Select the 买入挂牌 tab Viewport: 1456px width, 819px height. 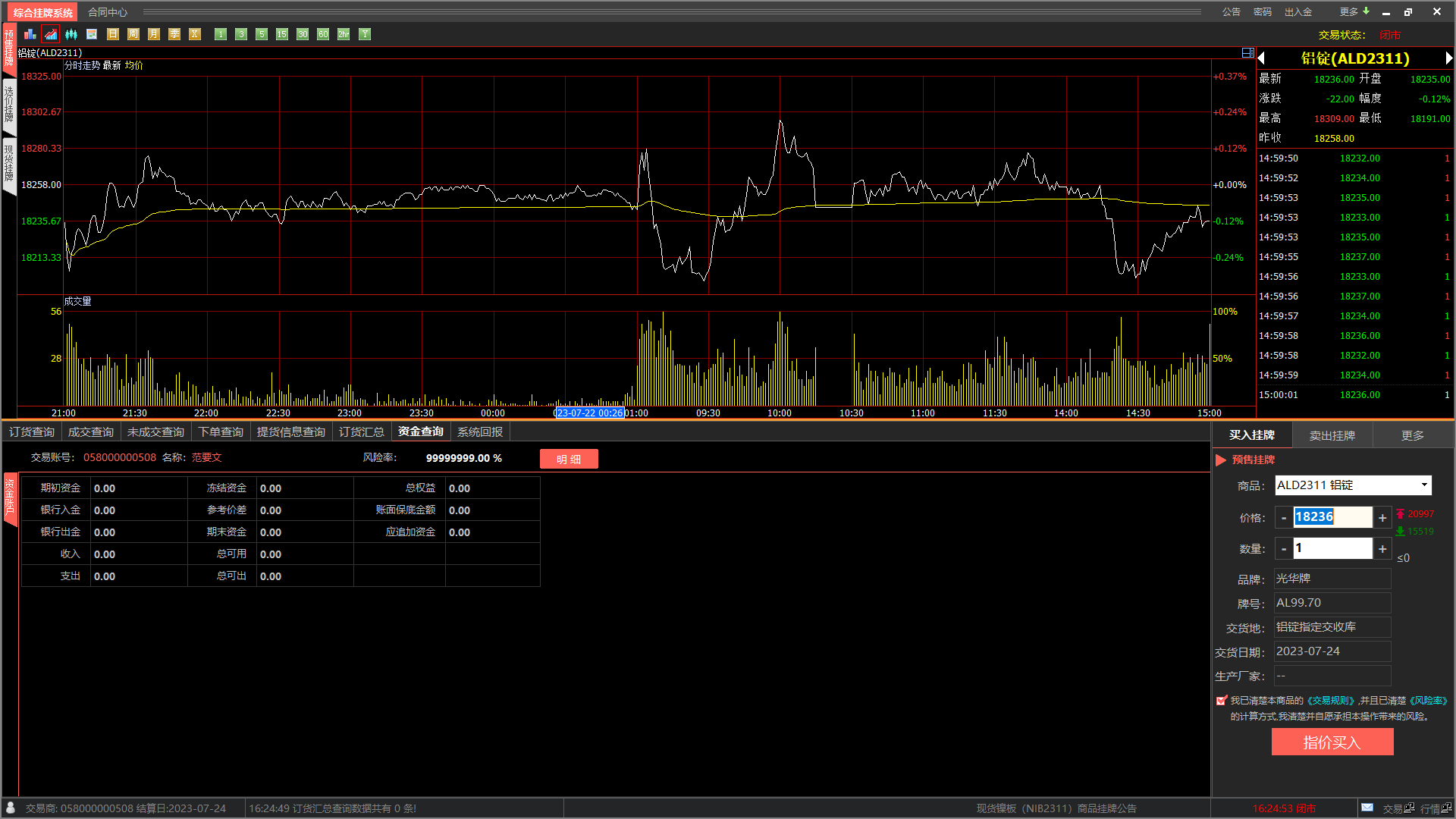coord(1252,435)
